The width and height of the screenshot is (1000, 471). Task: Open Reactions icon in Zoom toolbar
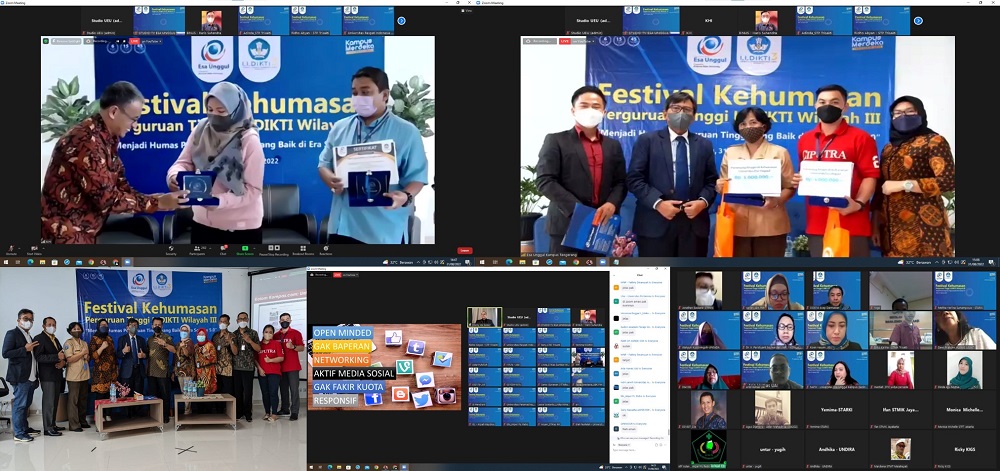point(326,250)
